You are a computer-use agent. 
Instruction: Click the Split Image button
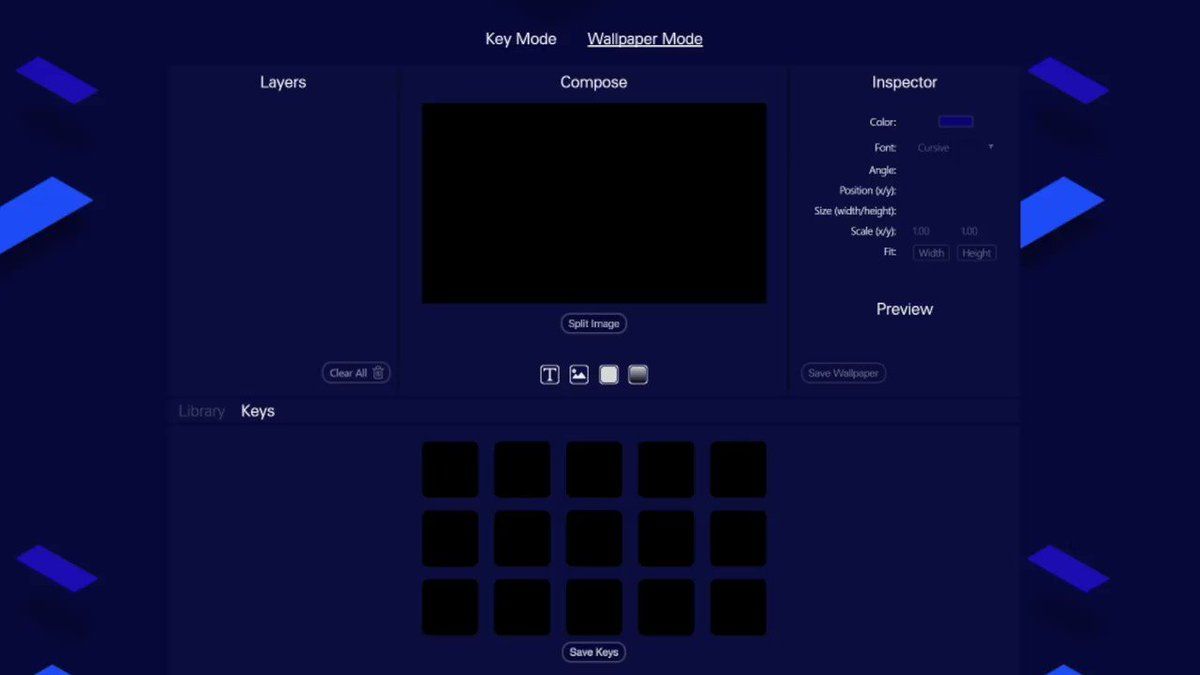594,324
